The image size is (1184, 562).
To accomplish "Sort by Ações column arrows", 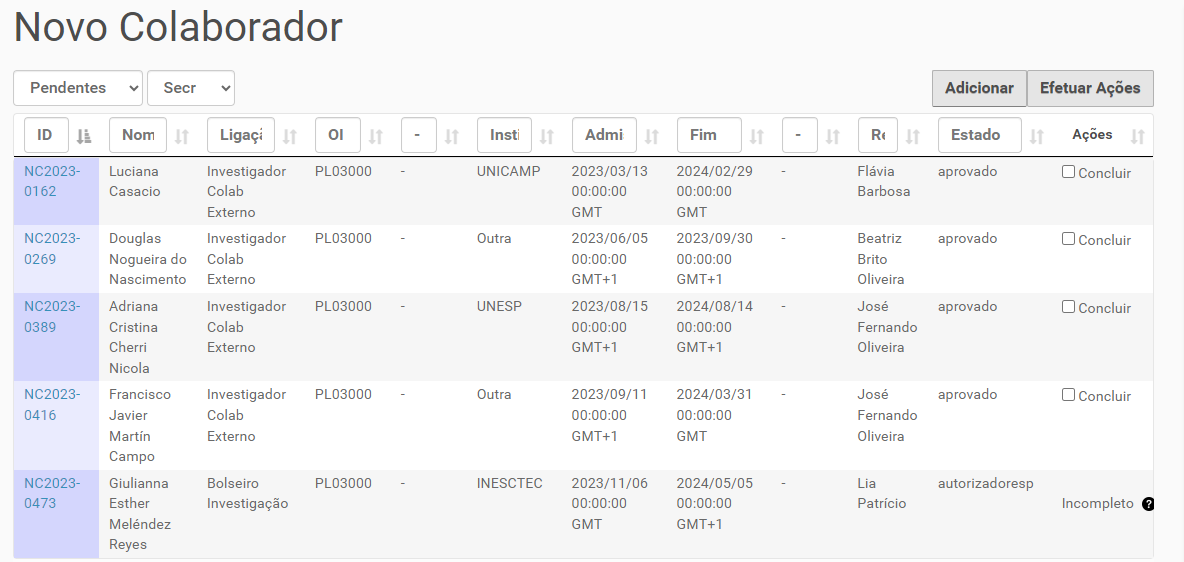I will pyautogui.click(x=1137, y=136).
